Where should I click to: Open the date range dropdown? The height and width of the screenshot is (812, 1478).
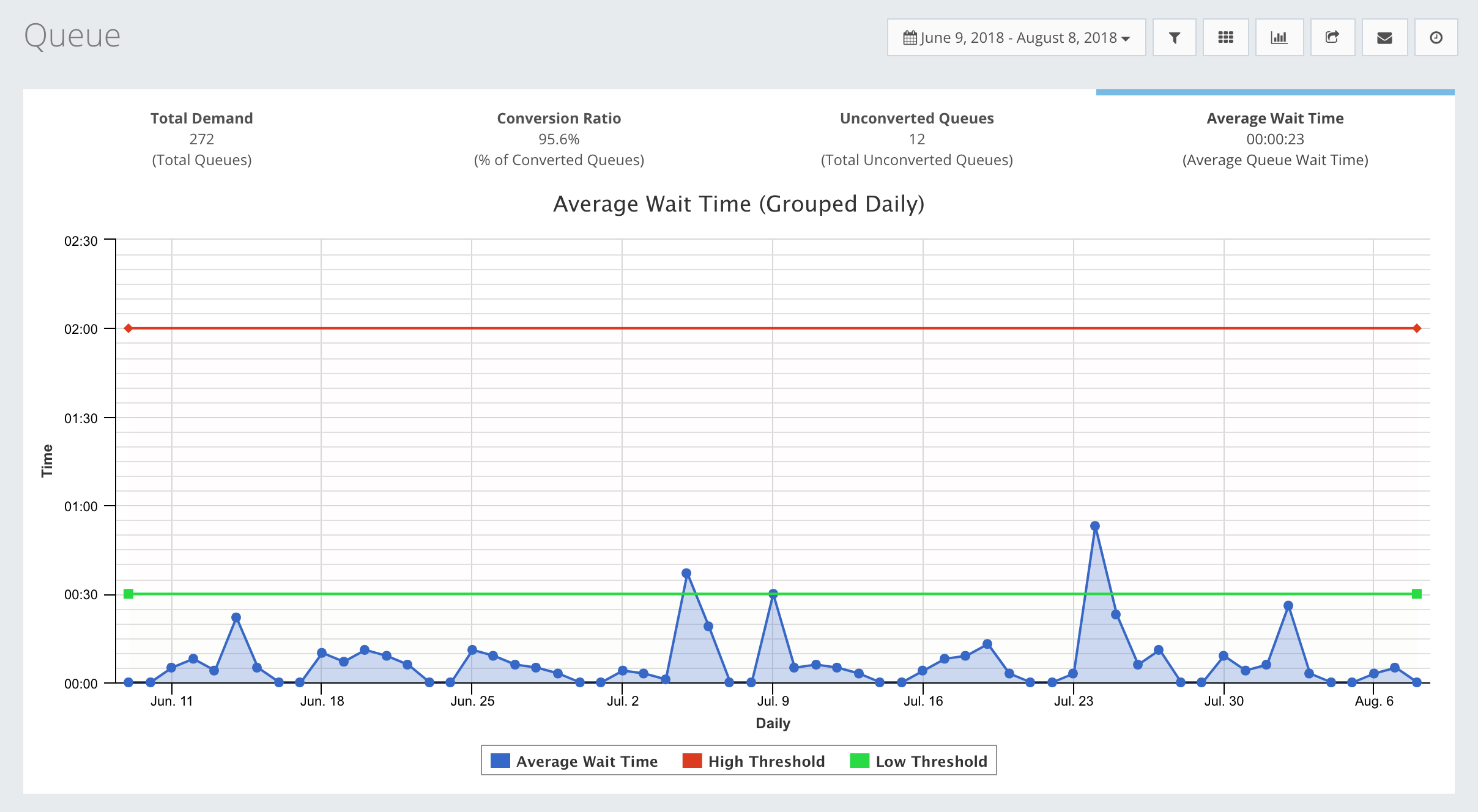[1017, 38]
